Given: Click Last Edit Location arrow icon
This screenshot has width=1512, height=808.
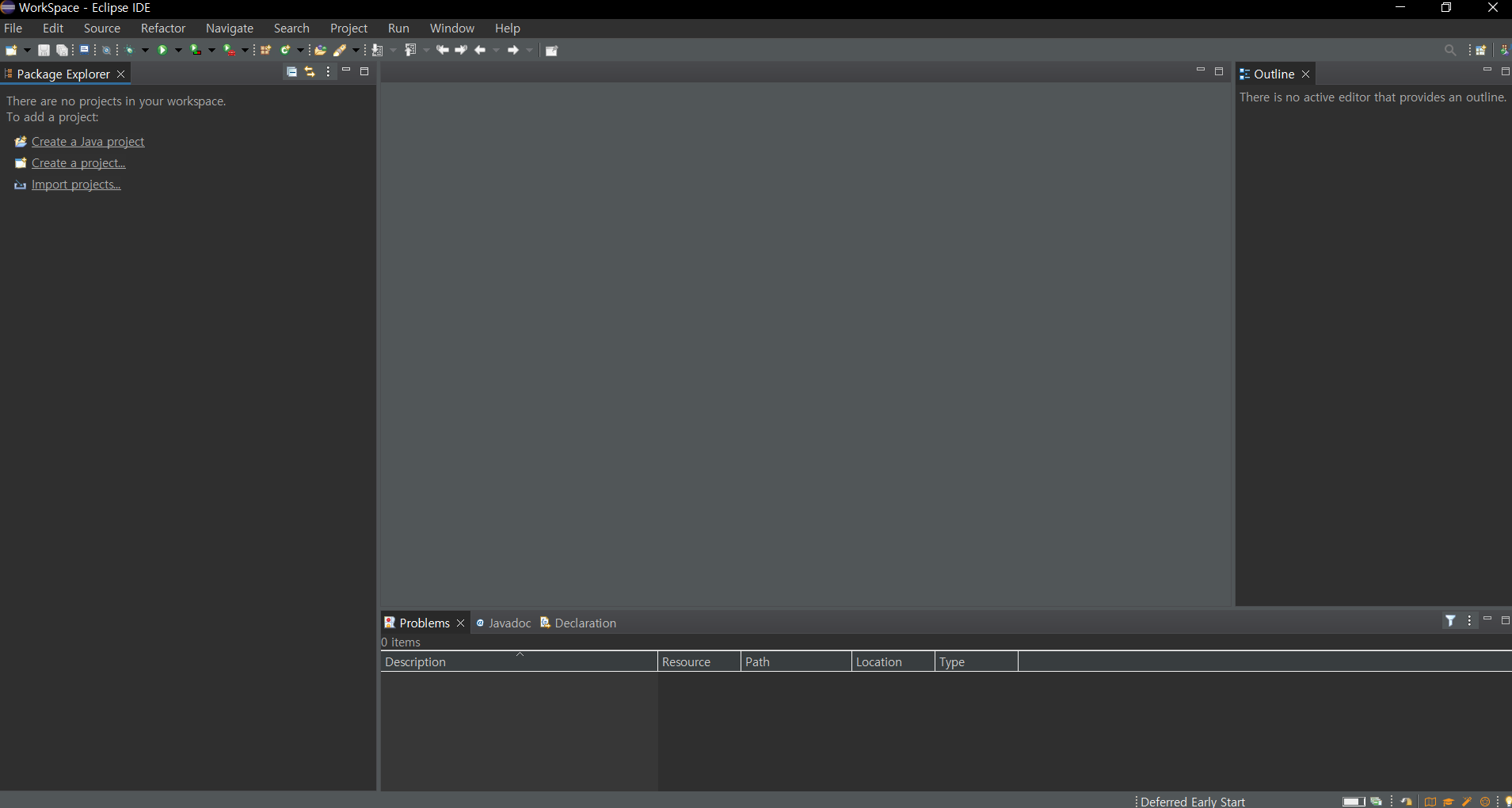Looking at the screenshot, I should [443, 50].
